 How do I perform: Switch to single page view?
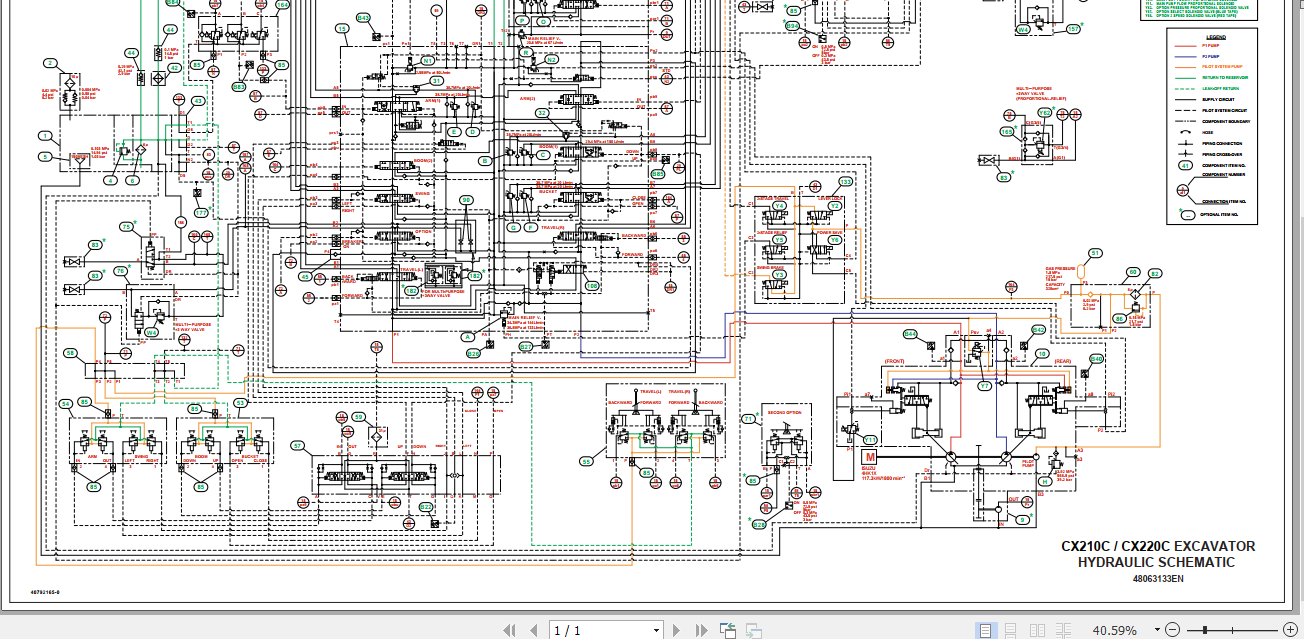tap(986, 630)
